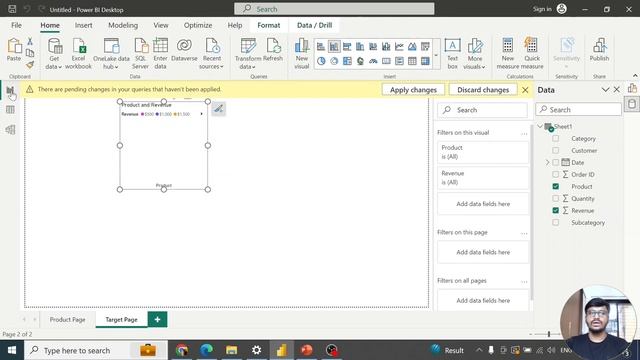
Task: Click the Format painter brush icon
Action: tap(30, 64)
